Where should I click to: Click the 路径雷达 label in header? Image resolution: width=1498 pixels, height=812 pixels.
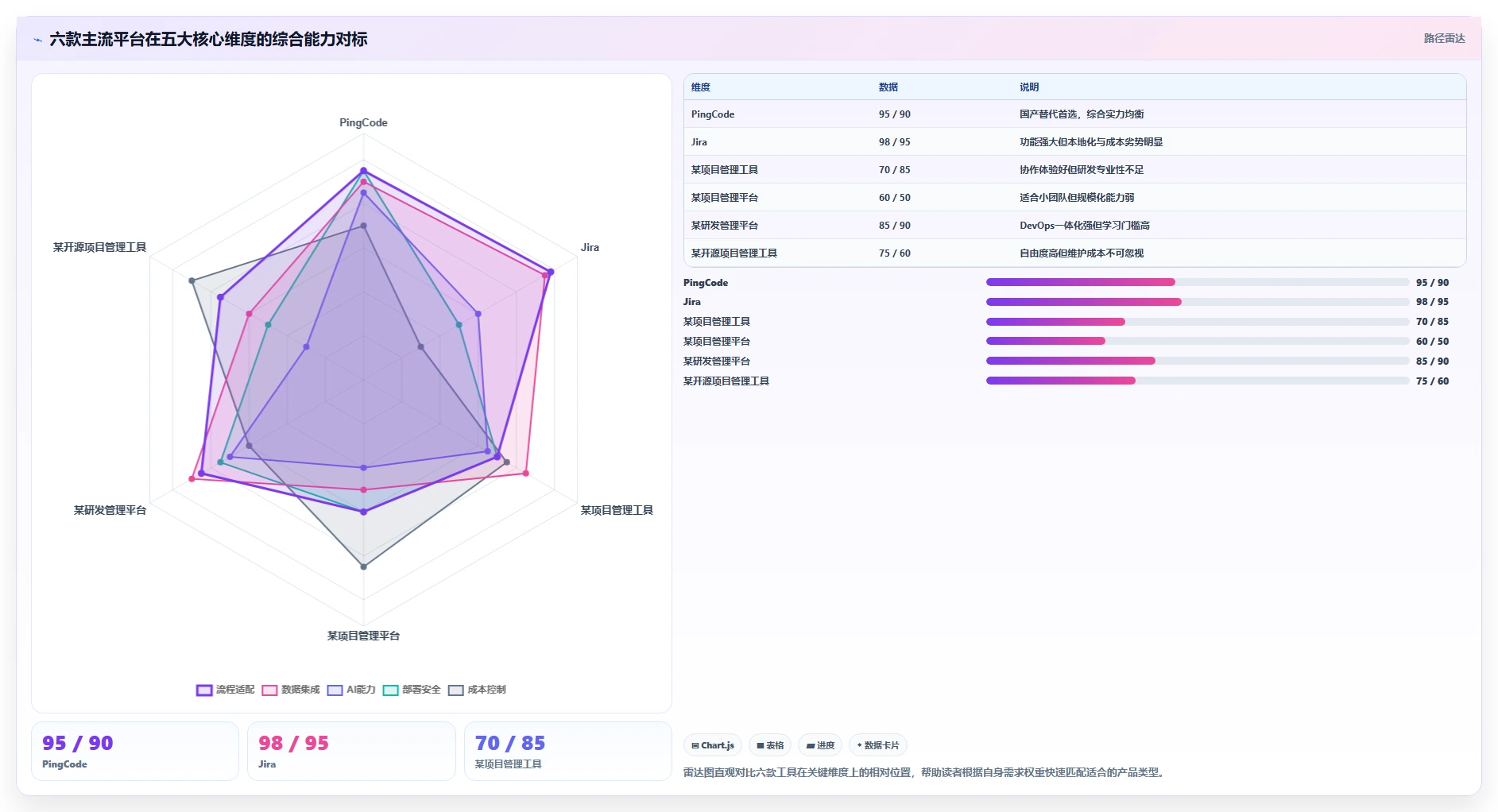pos(1444,38)
